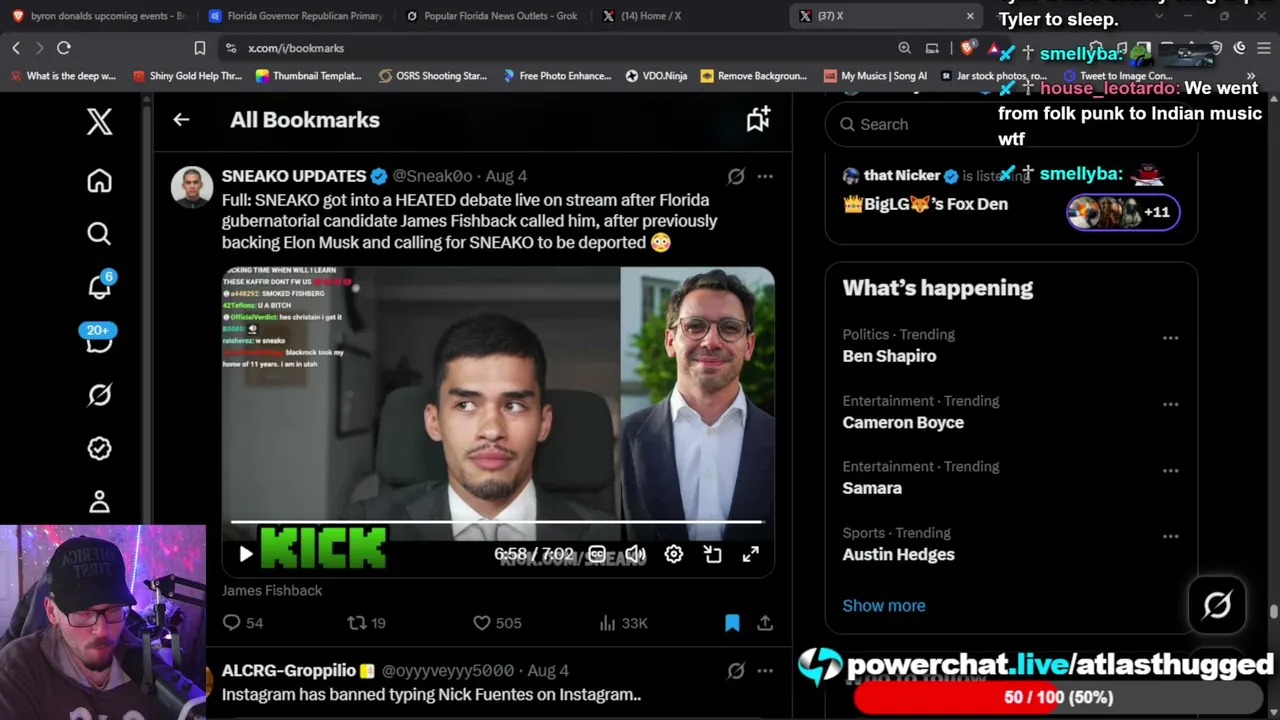The height and width of the screenshot is (720, 1280).
Task: Go back in browser history
Action: click(16, 48)
